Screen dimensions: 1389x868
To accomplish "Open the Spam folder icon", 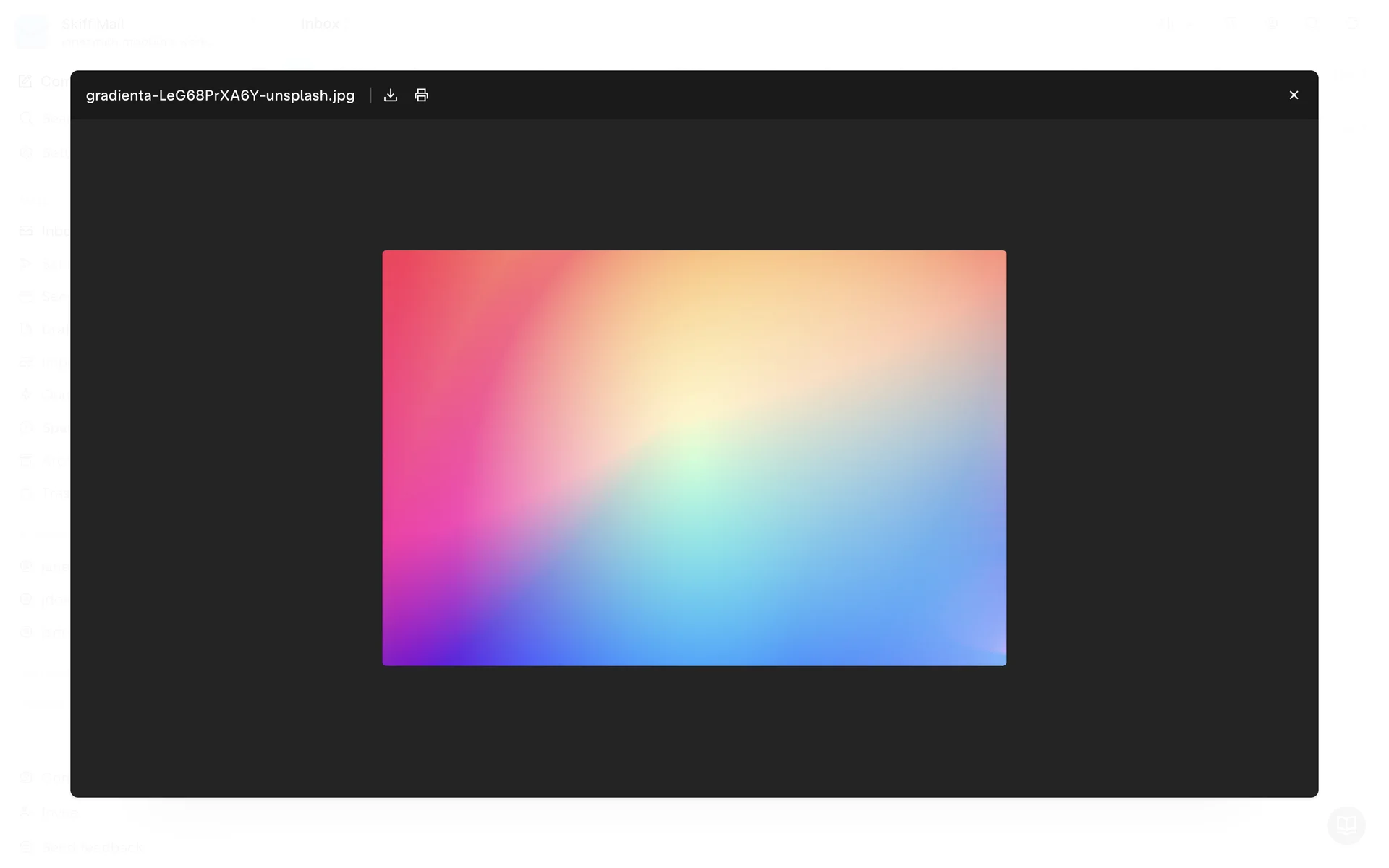I will [x=27, y=427].
